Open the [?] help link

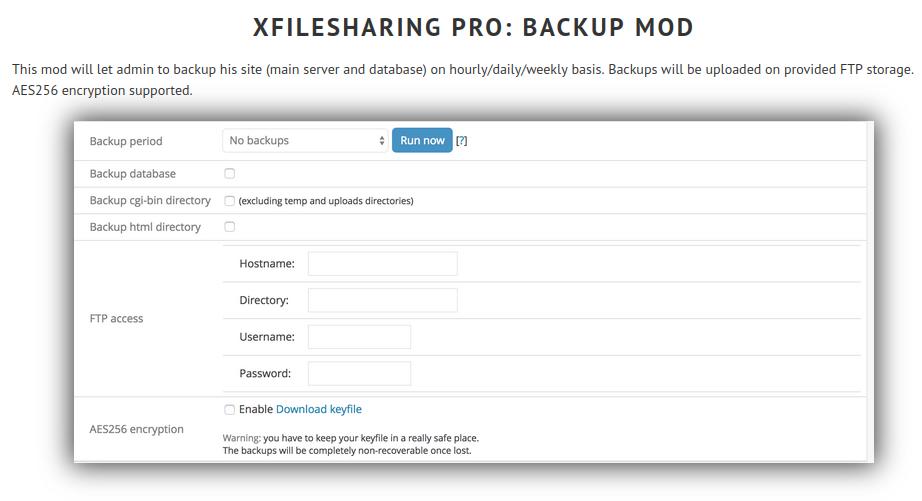click(462, 141)
